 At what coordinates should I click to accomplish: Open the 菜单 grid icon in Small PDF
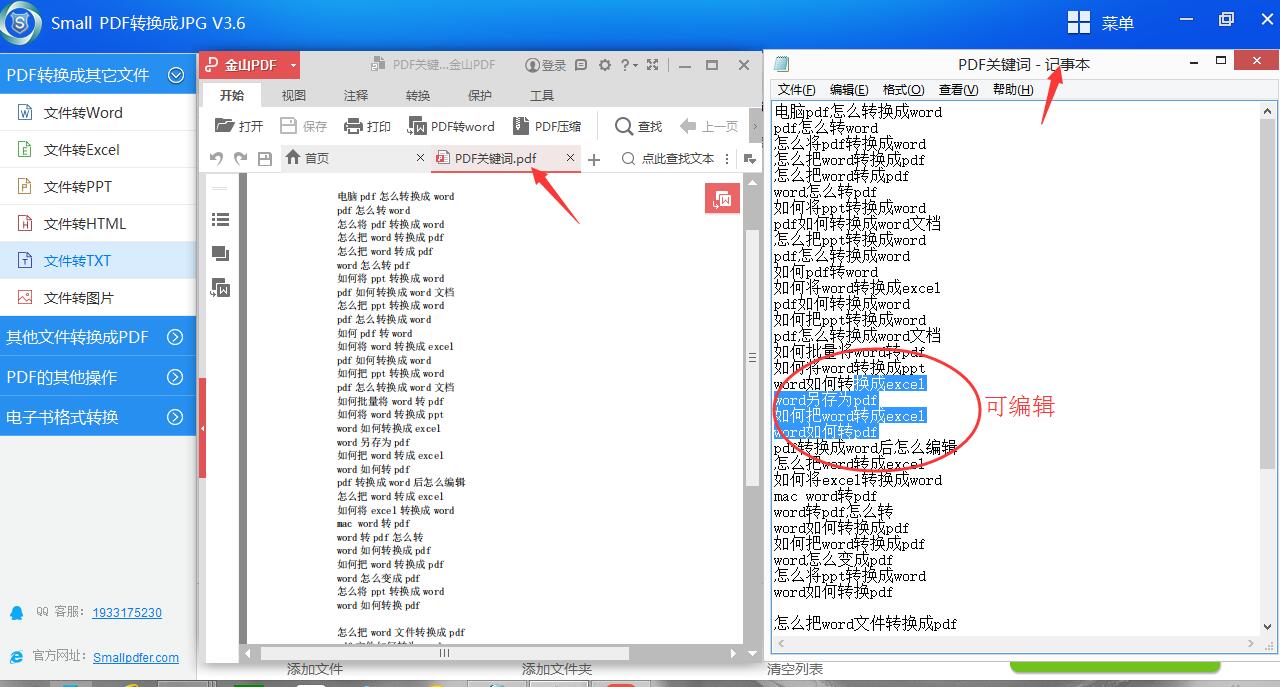coord(1079,22)
